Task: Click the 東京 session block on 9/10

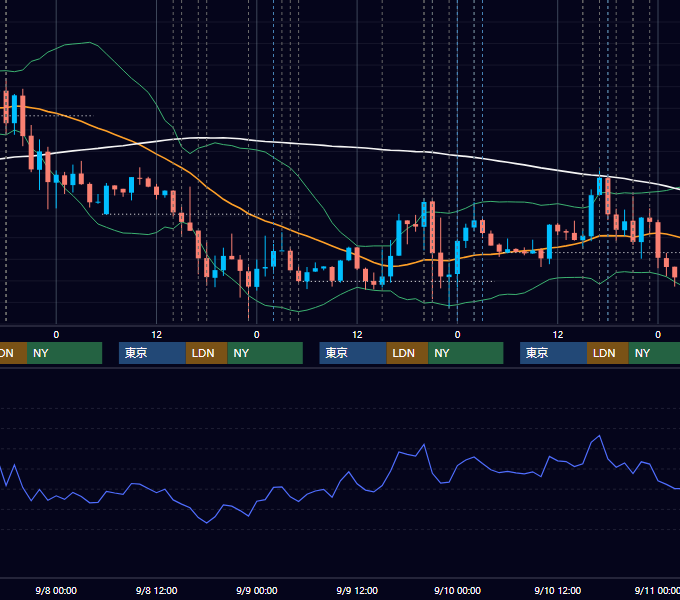Action: point(553,353)
